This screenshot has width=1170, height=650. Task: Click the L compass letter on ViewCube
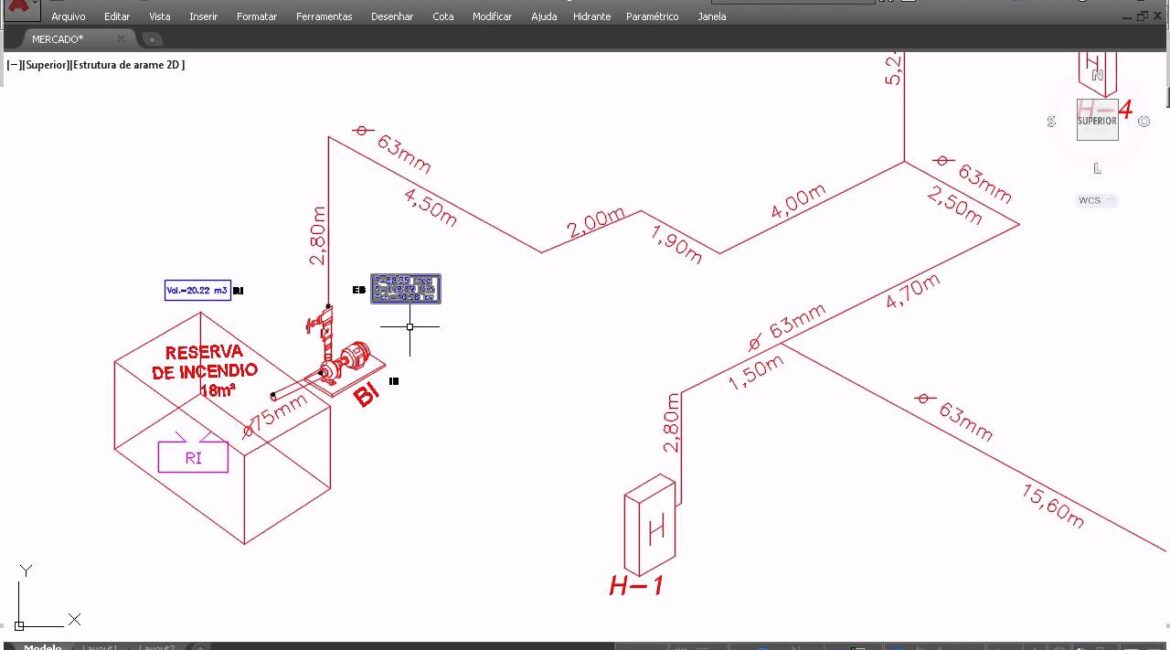pos(1097,168)
